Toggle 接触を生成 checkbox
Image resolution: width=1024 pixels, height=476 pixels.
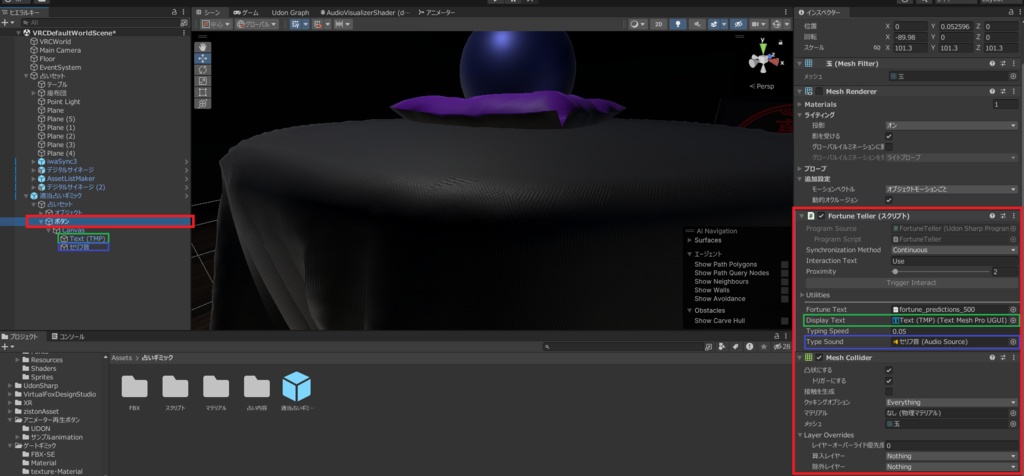pos(889,392)
